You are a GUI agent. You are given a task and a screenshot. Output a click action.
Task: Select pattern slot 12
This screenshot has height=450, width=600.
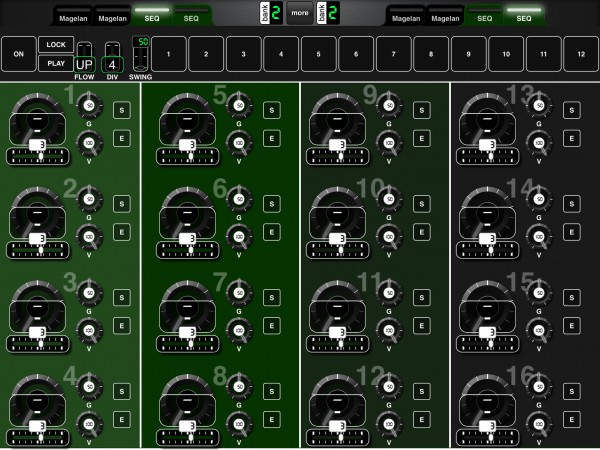pos(581,54)
